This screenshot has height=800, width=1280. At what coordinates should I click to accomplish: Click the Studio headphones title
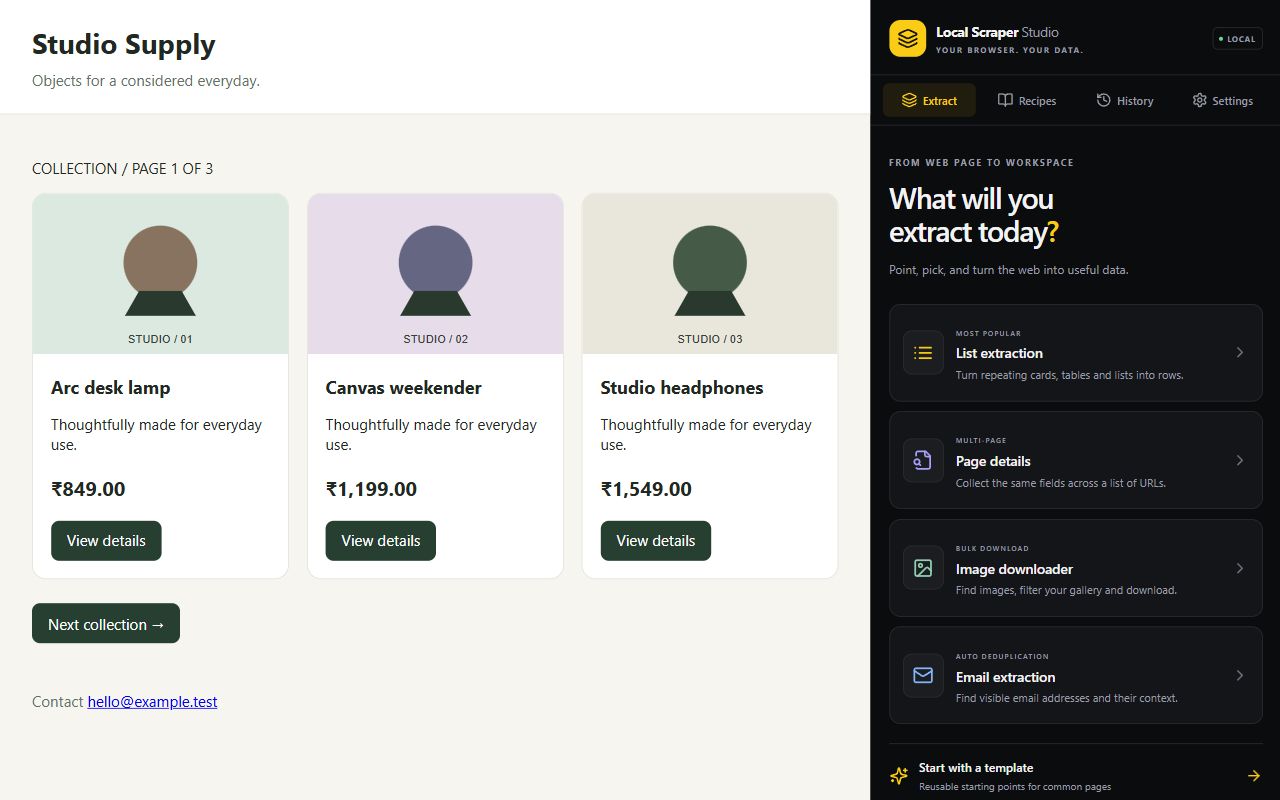(x=682, y=388)
